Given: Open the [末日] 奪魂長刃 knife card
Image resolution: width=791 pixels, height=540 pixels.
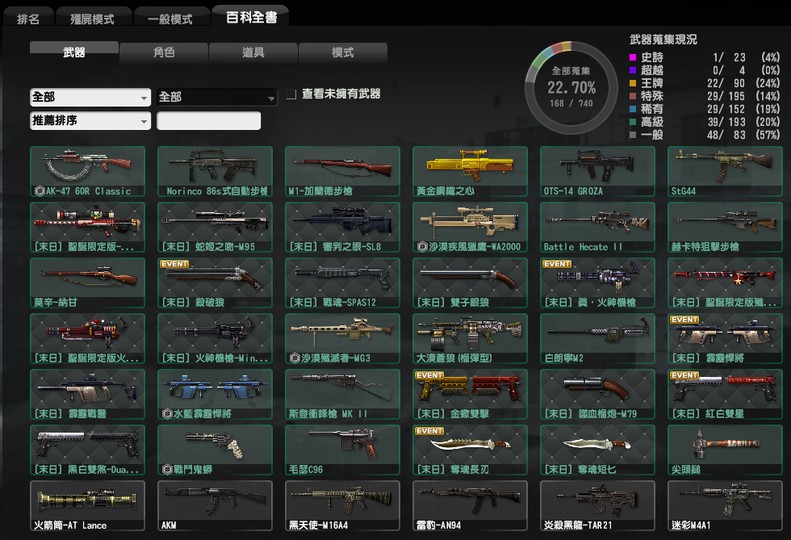Looking at the screenshot, I should [470, 450].
